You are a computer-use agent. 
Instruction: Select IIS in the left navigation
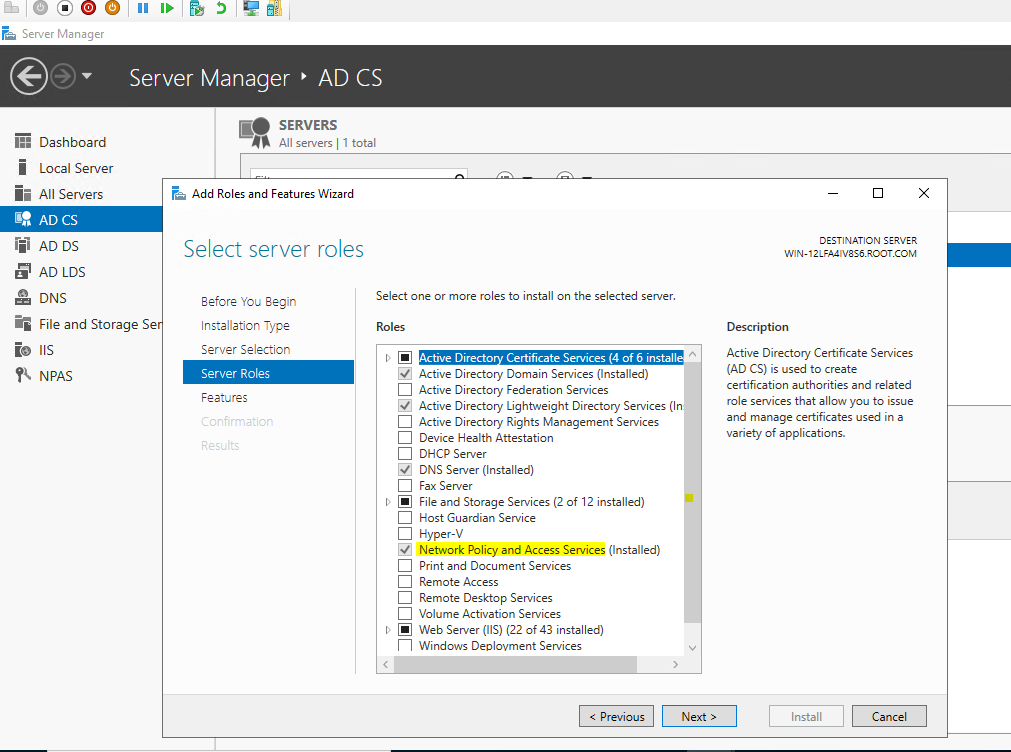click(x=48, y=350)
